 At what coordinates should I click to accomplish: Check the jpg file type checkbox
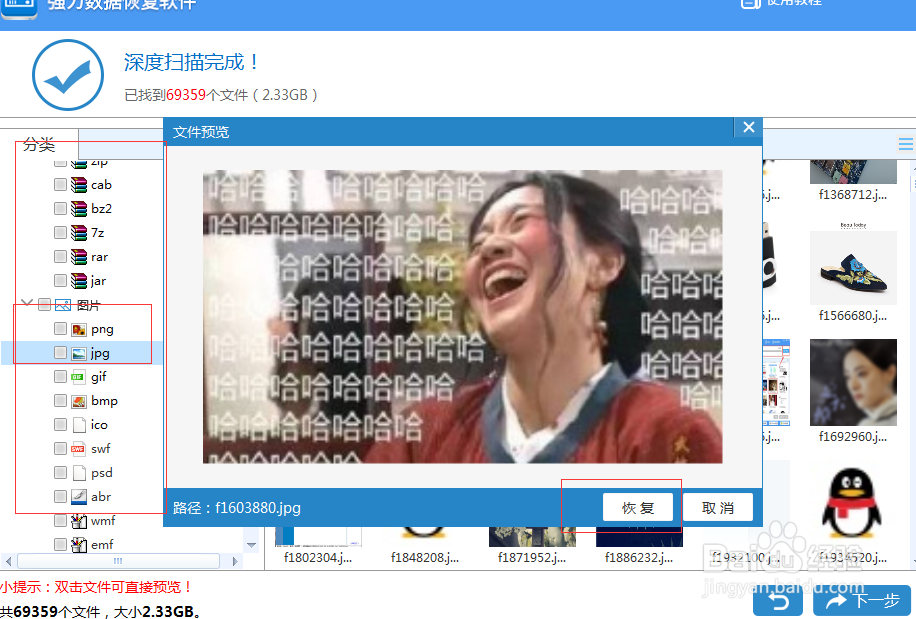coord(60,353)
